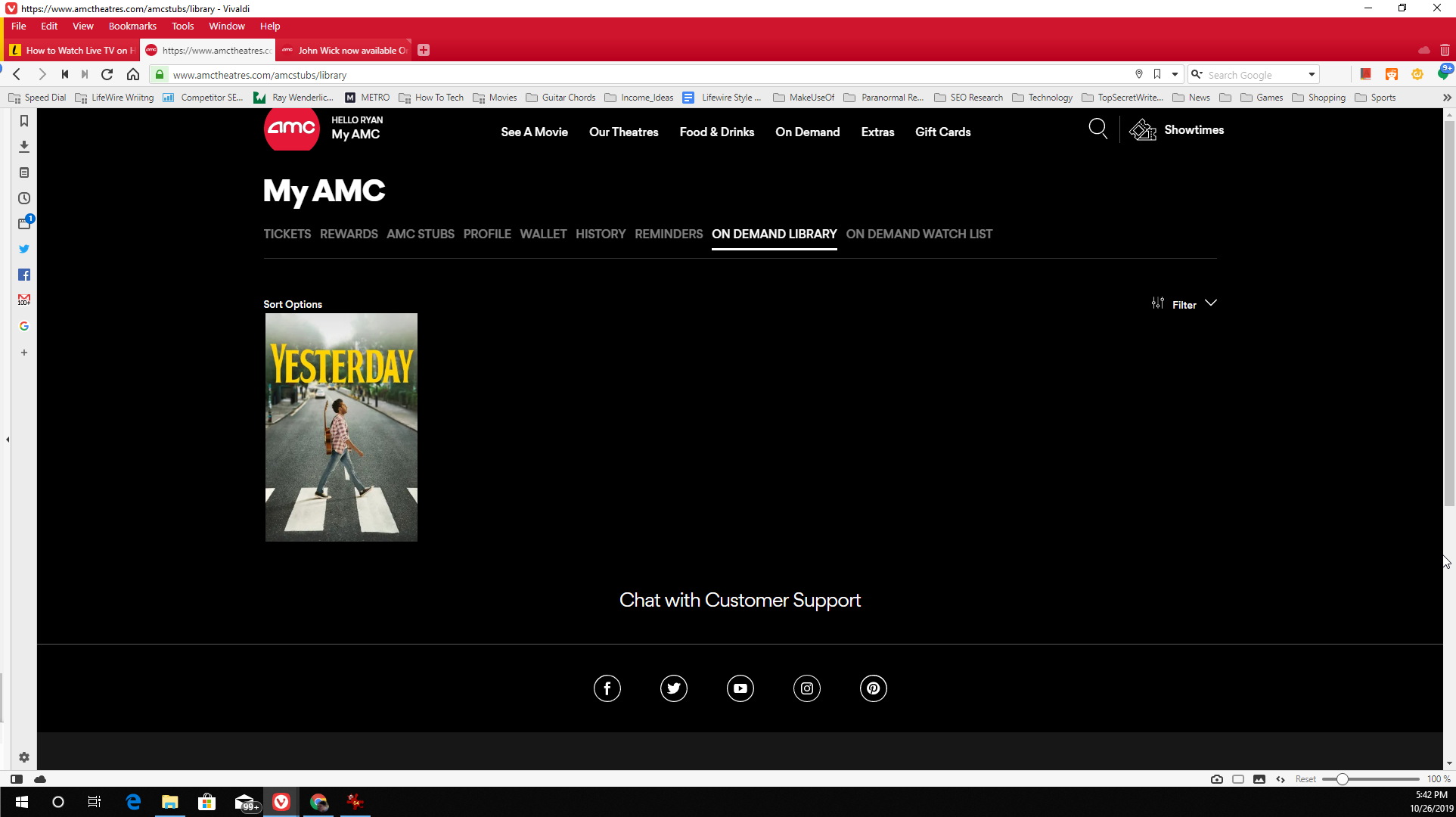Click the Showtimes icon
This screenshot has height=817, width=1456.
pyautogui.click(x=1143, y=130)
